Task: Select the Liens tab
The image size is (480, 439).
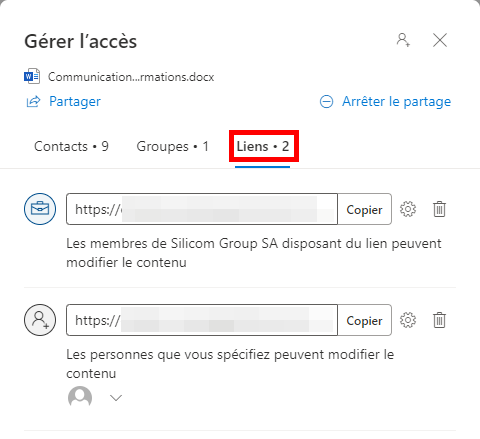Action: pos(263,146)
